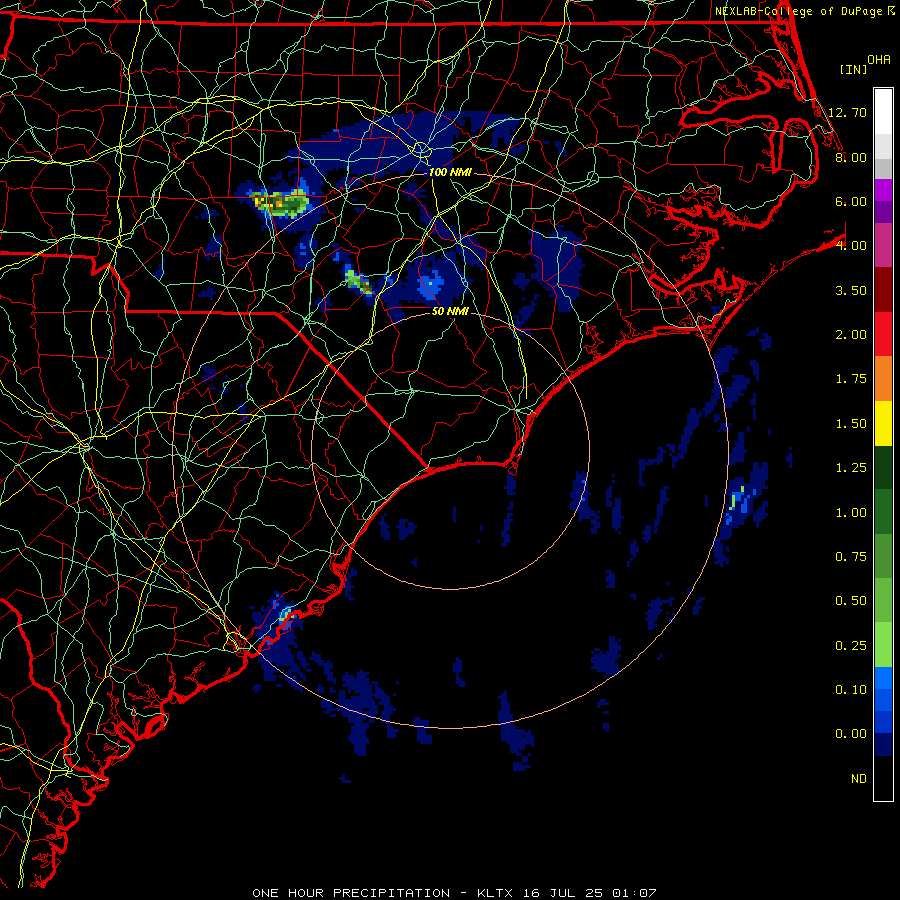The image size is (900, 900).
Task: Select the 1.75 legend value
Action: click(851, 379)
